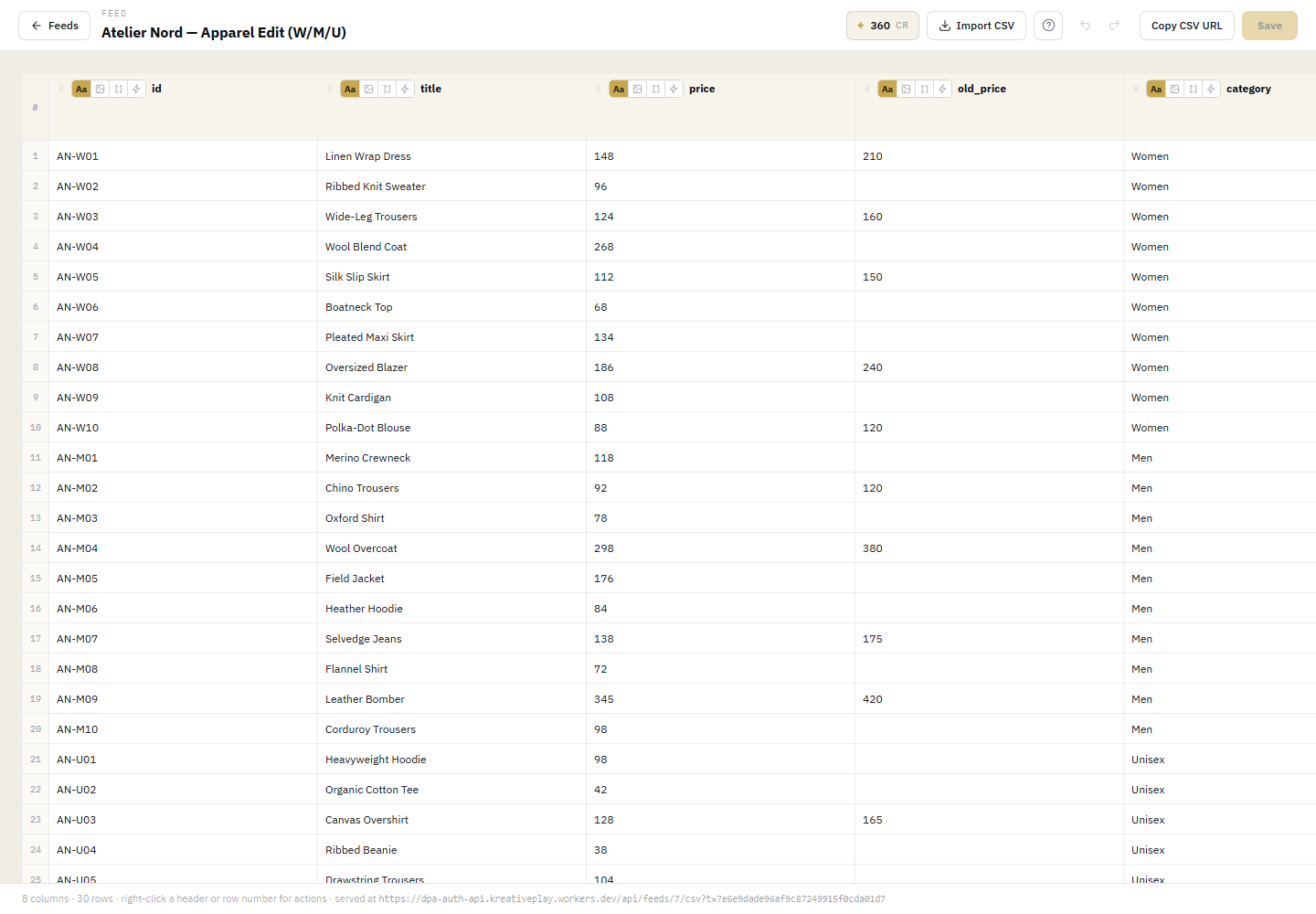This screenshot has width=1316, height=914.
Task: Click the Save button
Action: [x=1269, y=26]
